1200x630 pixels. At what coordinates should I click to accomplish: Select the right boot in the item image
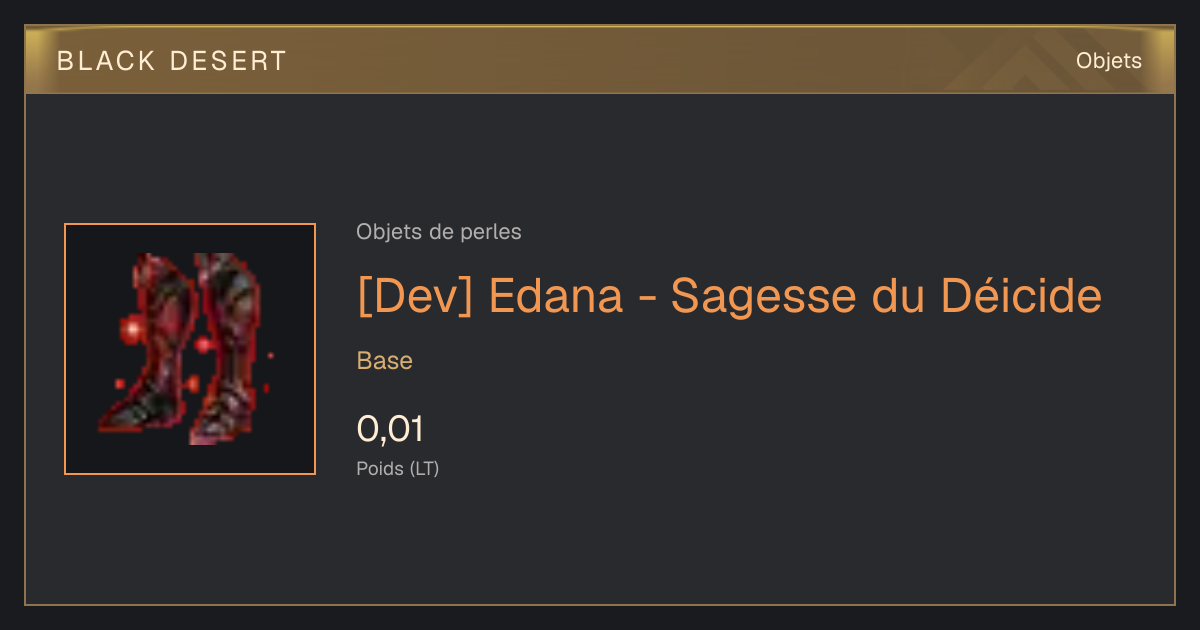(228, 349)
